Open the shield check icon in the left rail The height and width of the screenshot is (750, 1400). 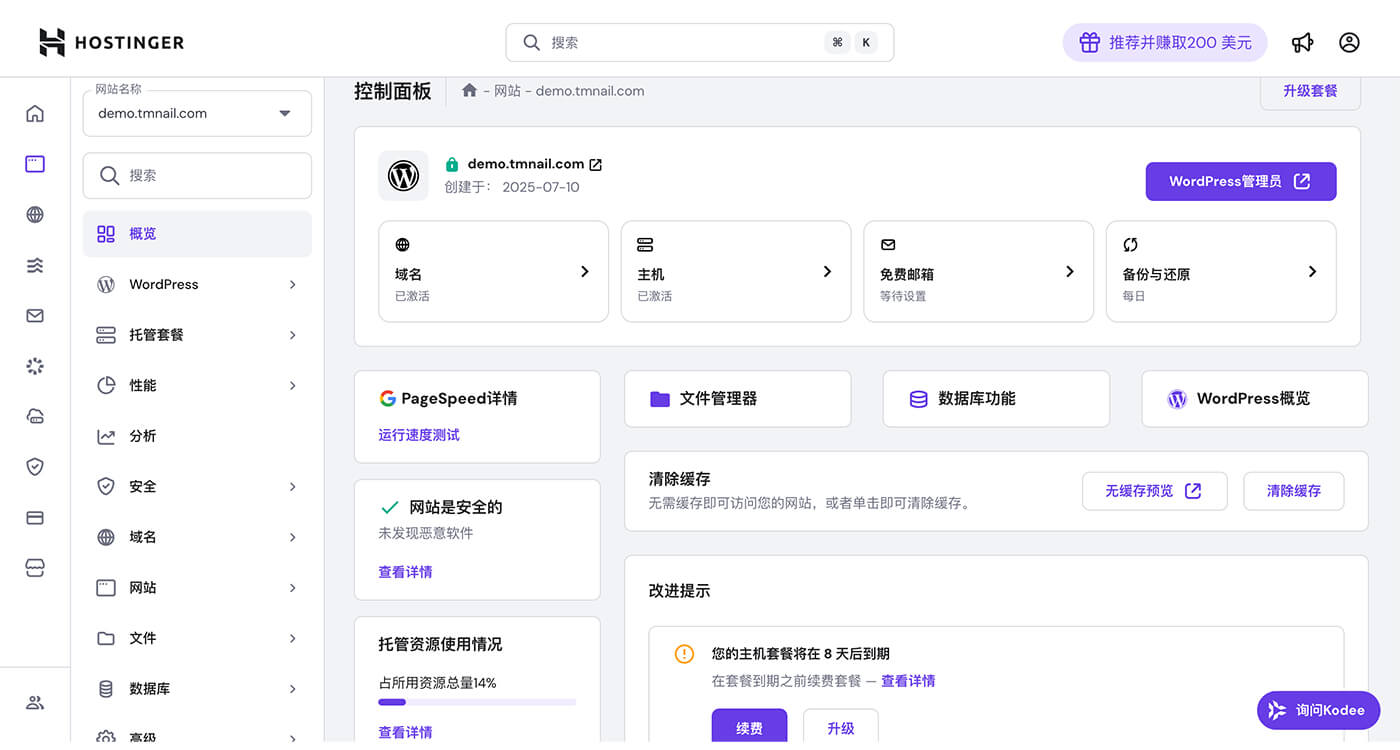pos(35,467)
